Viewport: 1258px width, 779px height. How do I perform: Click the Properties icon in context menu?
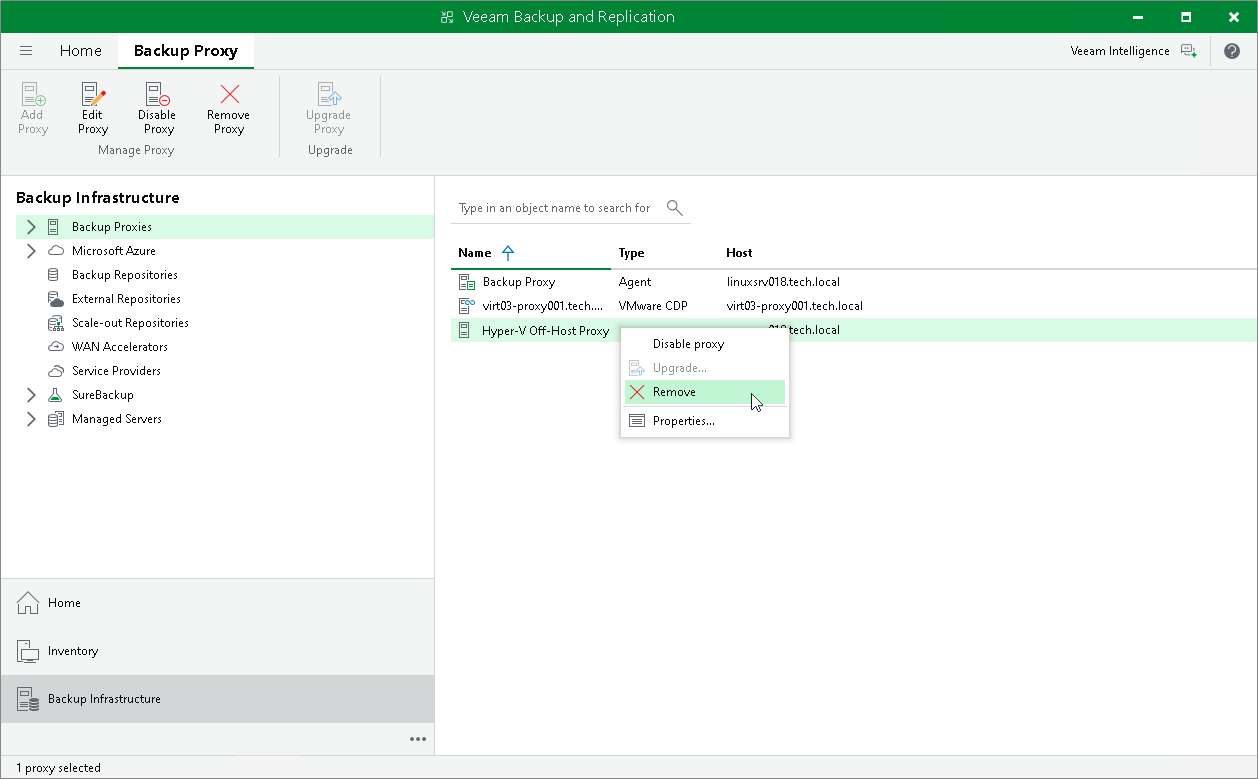click(x=637, y=421)
